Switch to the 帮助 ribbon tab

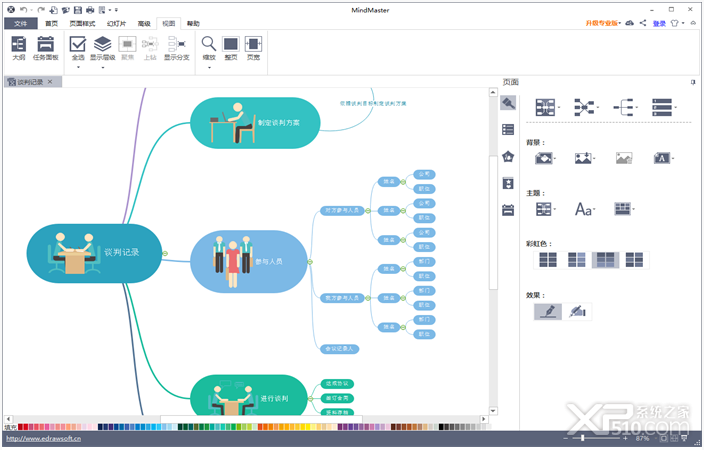(x=193, y=23)
